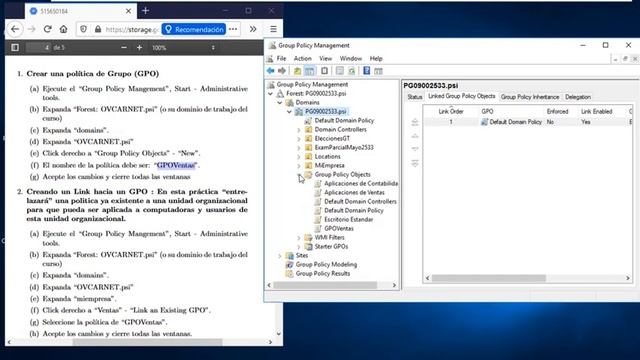Toggle the Show/Hide Action Pane toolbar icon

coord(378,71)
